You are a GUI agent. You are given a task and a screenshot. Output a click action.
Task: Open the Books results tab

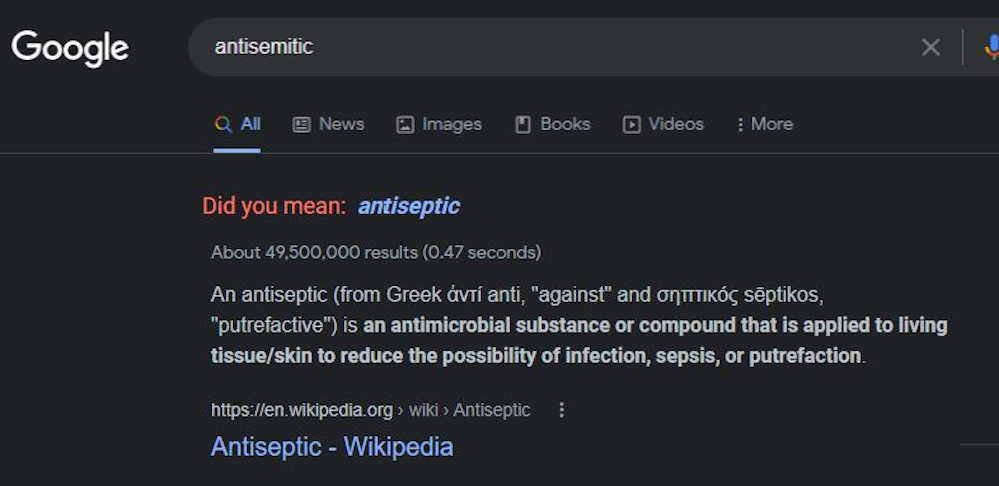tap(553, 124)
